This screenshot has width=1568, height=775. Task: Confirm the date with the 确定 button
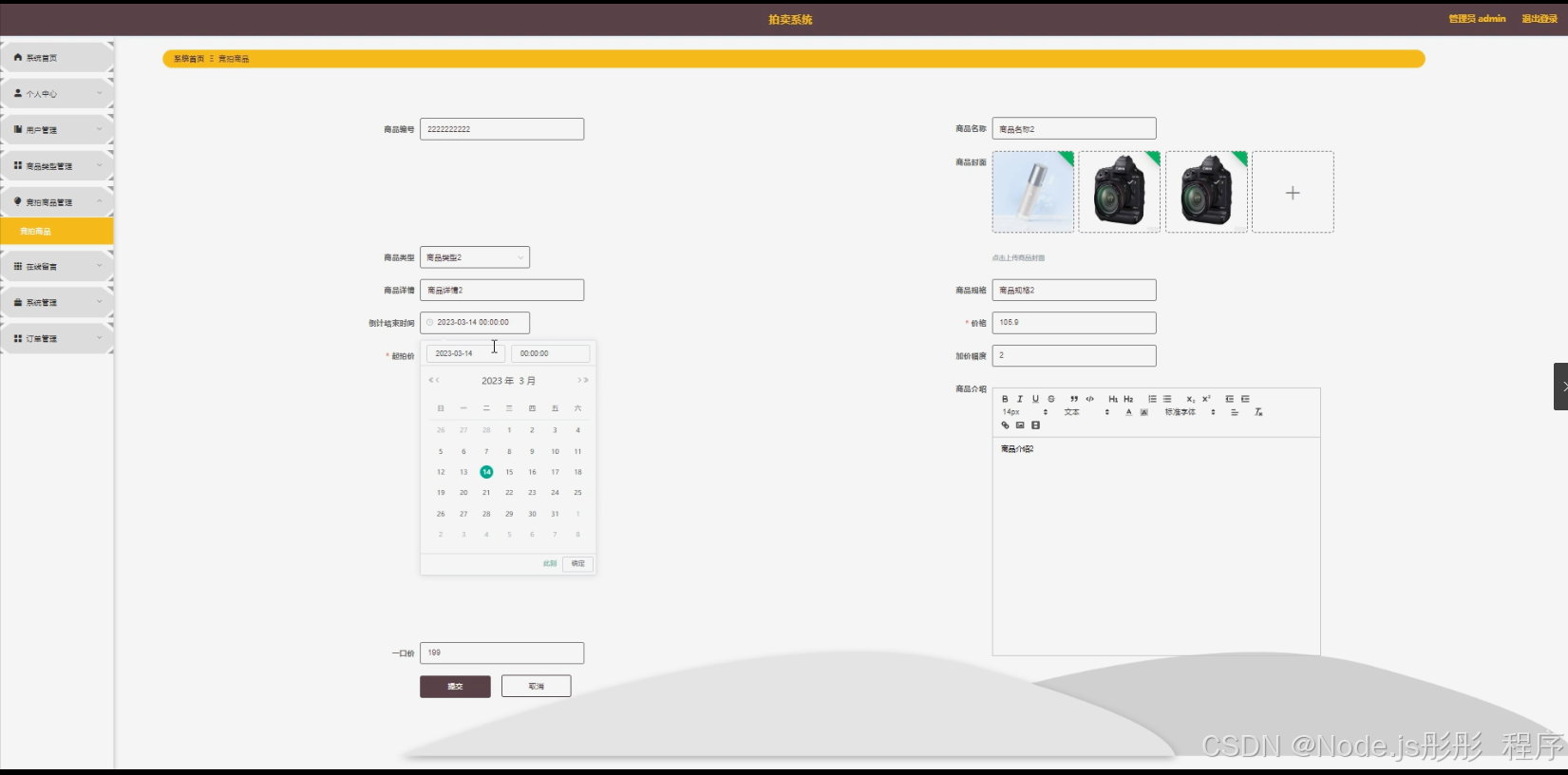578,563
